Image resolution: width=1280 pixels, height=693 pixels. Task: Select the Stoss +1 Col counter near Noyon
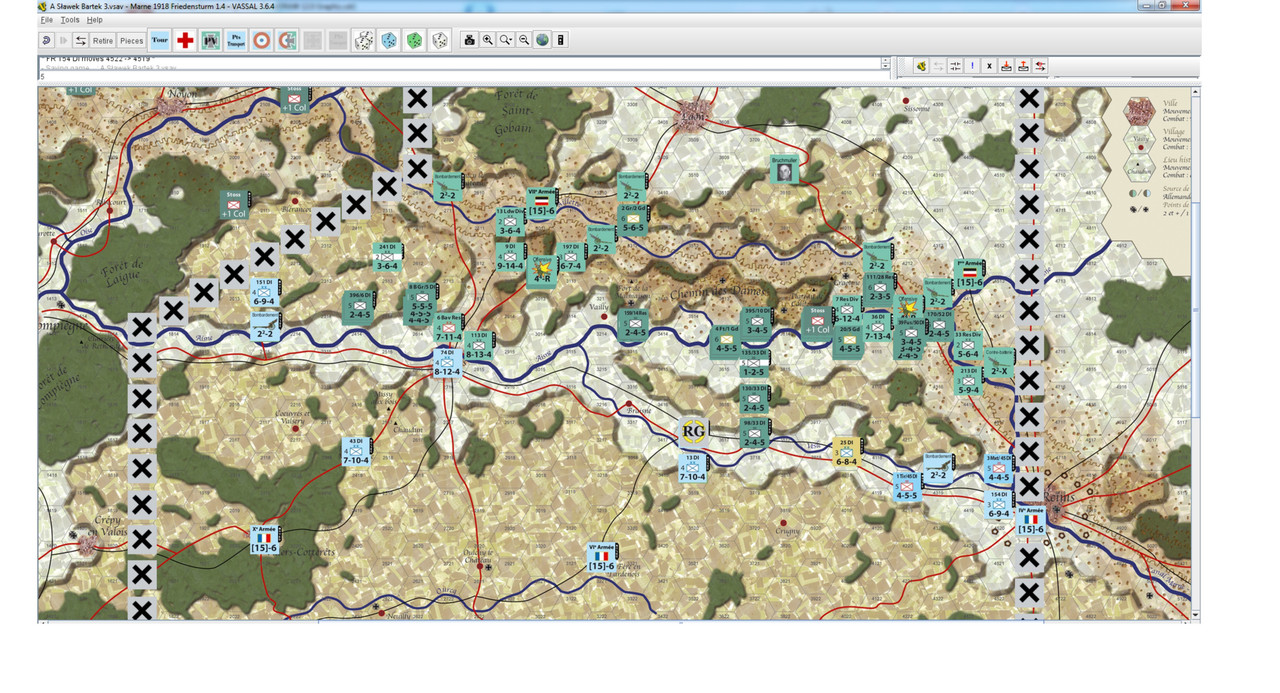[x=294, y=98]
